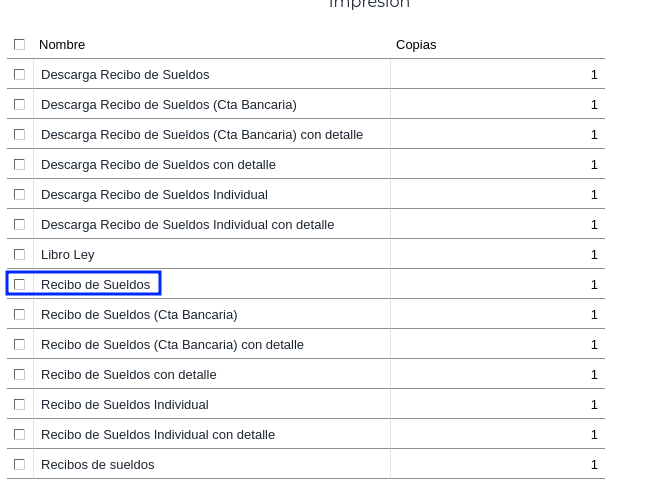Check the highlighted Recibo de Sueldos checkbox
The width and height of the screenshot is (658, 492).
[x=19, y=285]
